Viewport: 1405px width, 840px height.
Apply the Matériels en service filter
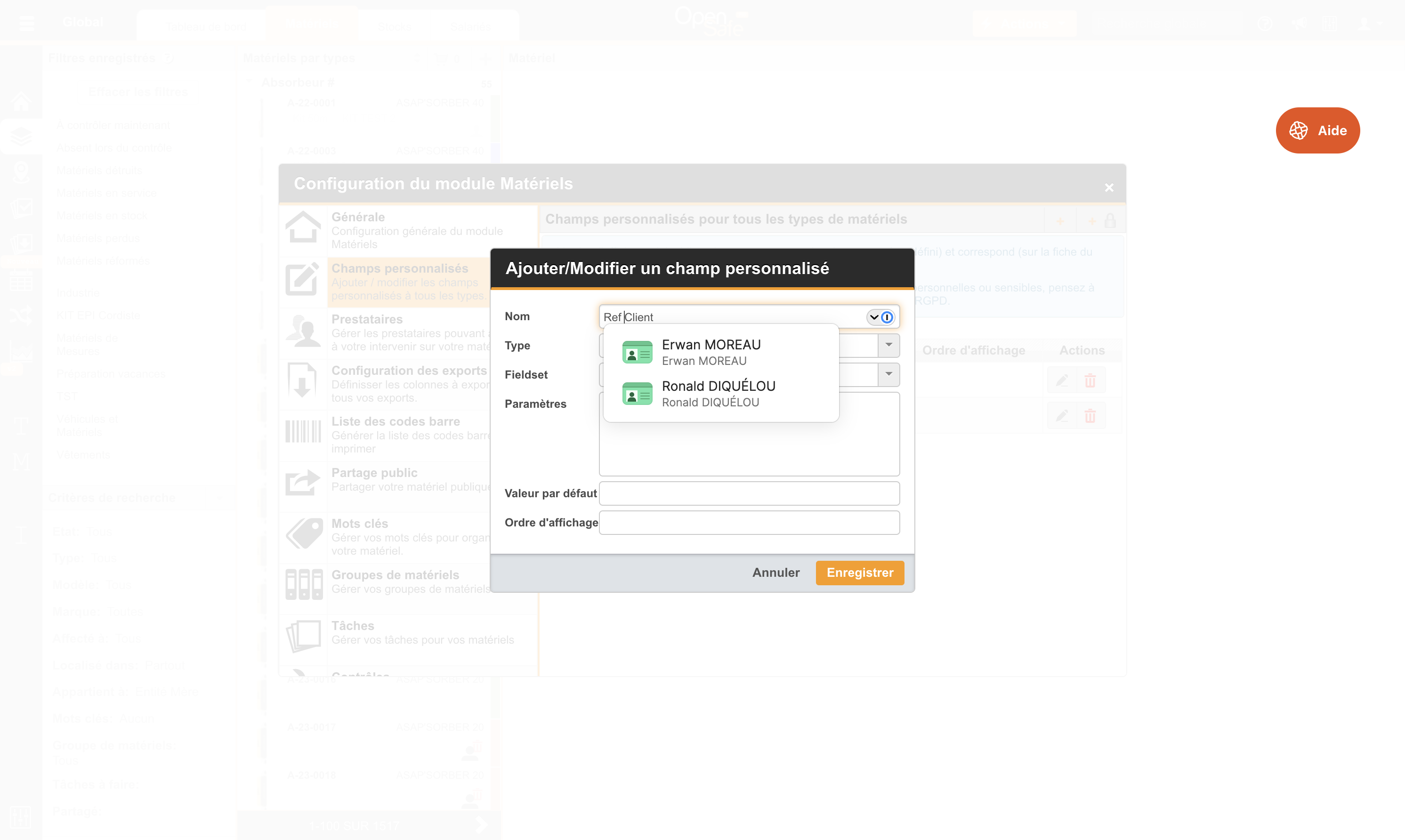(106, 193)
